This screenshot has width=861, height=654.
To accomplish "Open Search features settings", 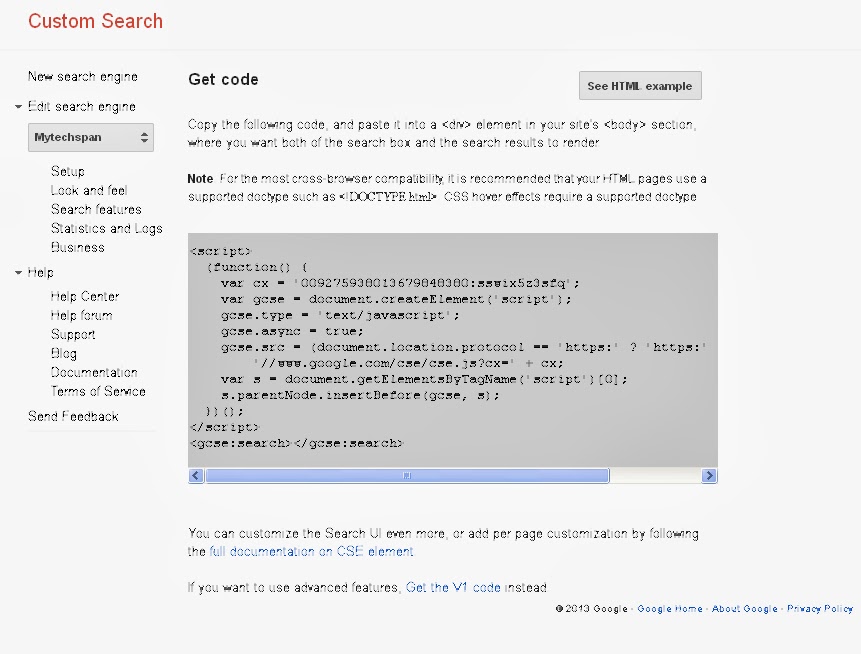I will [96, 209].
